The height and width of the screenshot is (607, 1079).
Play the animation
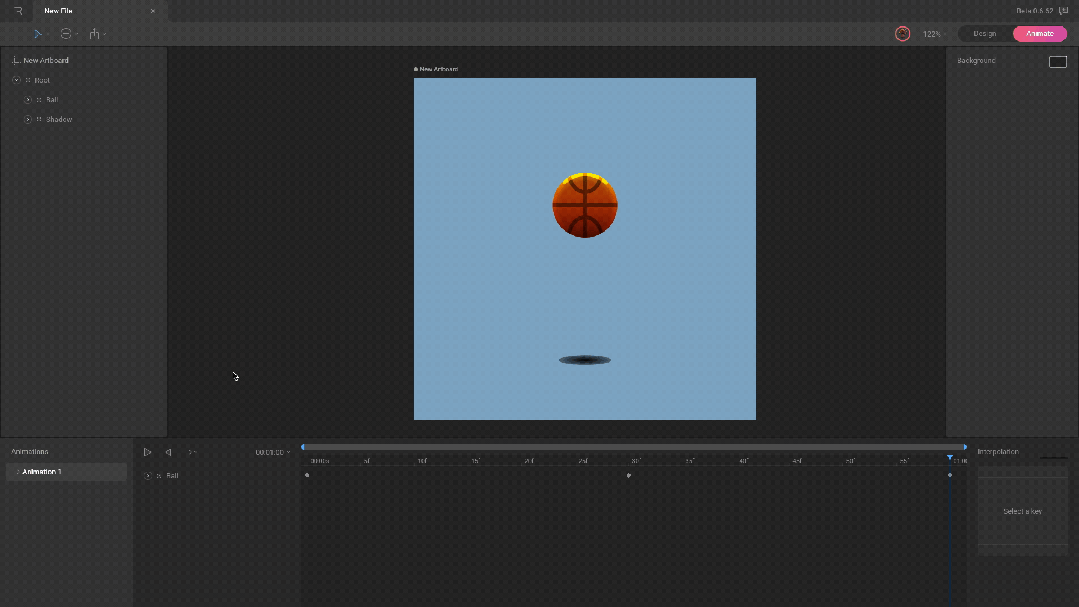(x=147, y=452)
